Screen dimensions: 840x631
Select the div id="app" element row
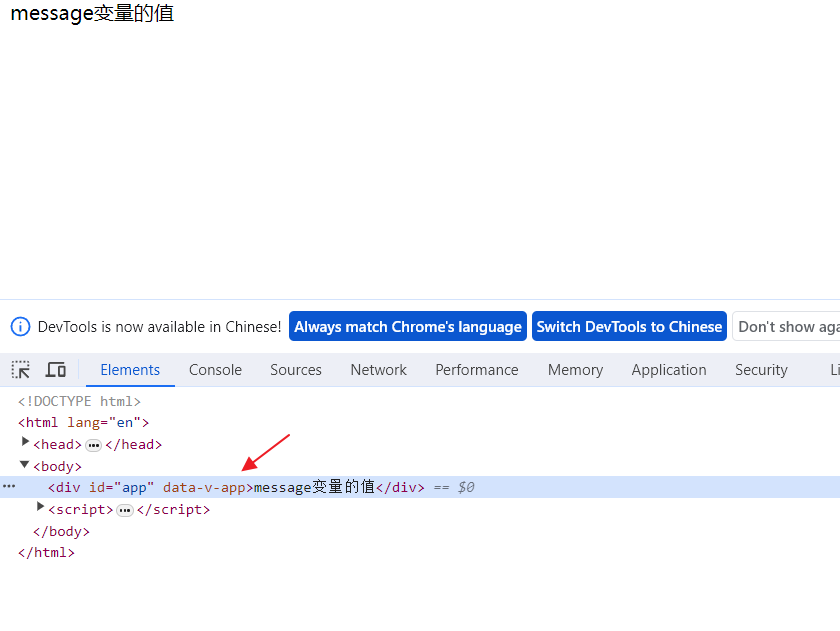click(x=420, y=487)
